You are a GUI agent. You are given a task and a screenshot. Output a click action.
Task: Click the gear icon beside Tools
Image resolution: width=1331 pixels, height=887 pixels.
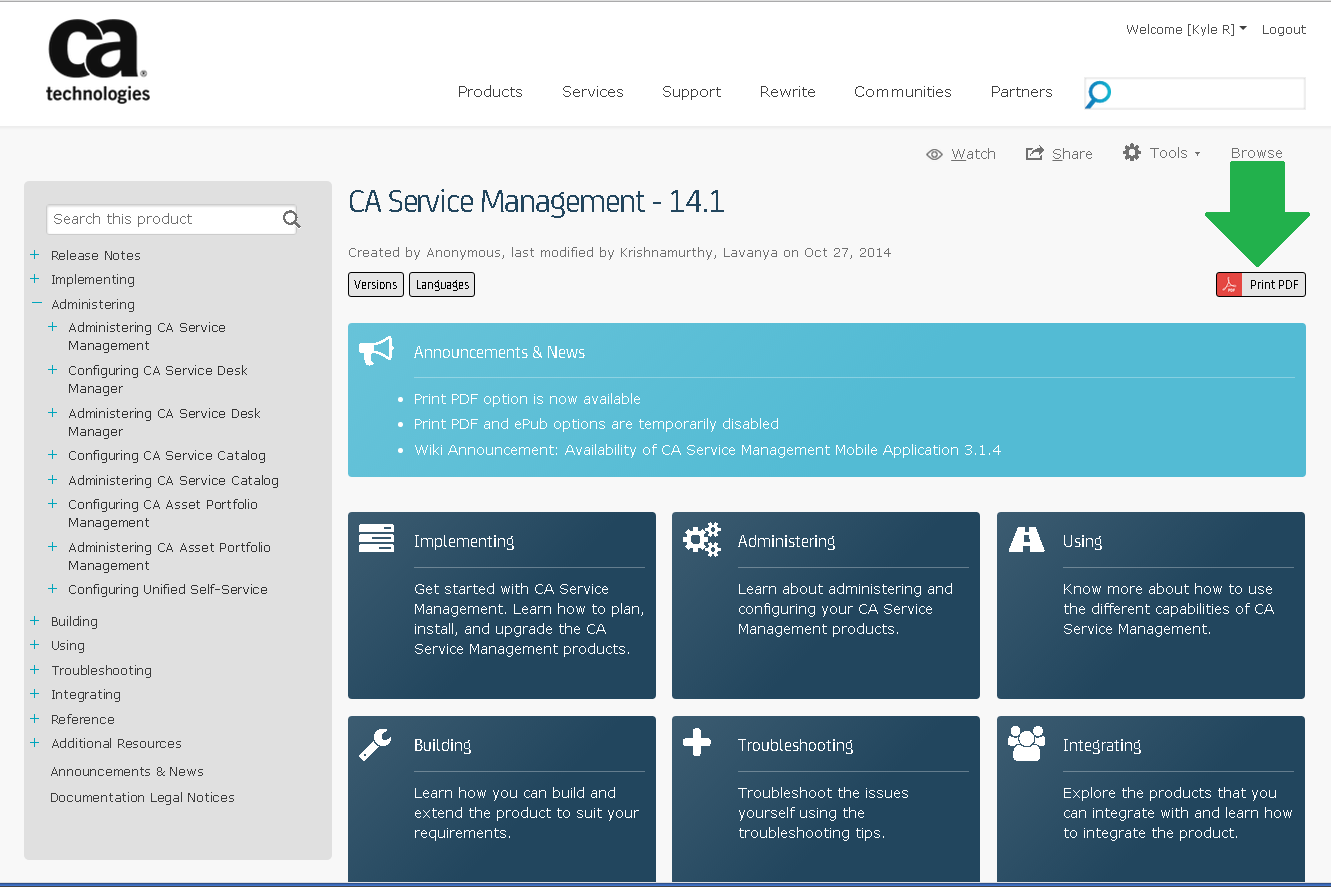[1132, 152]
